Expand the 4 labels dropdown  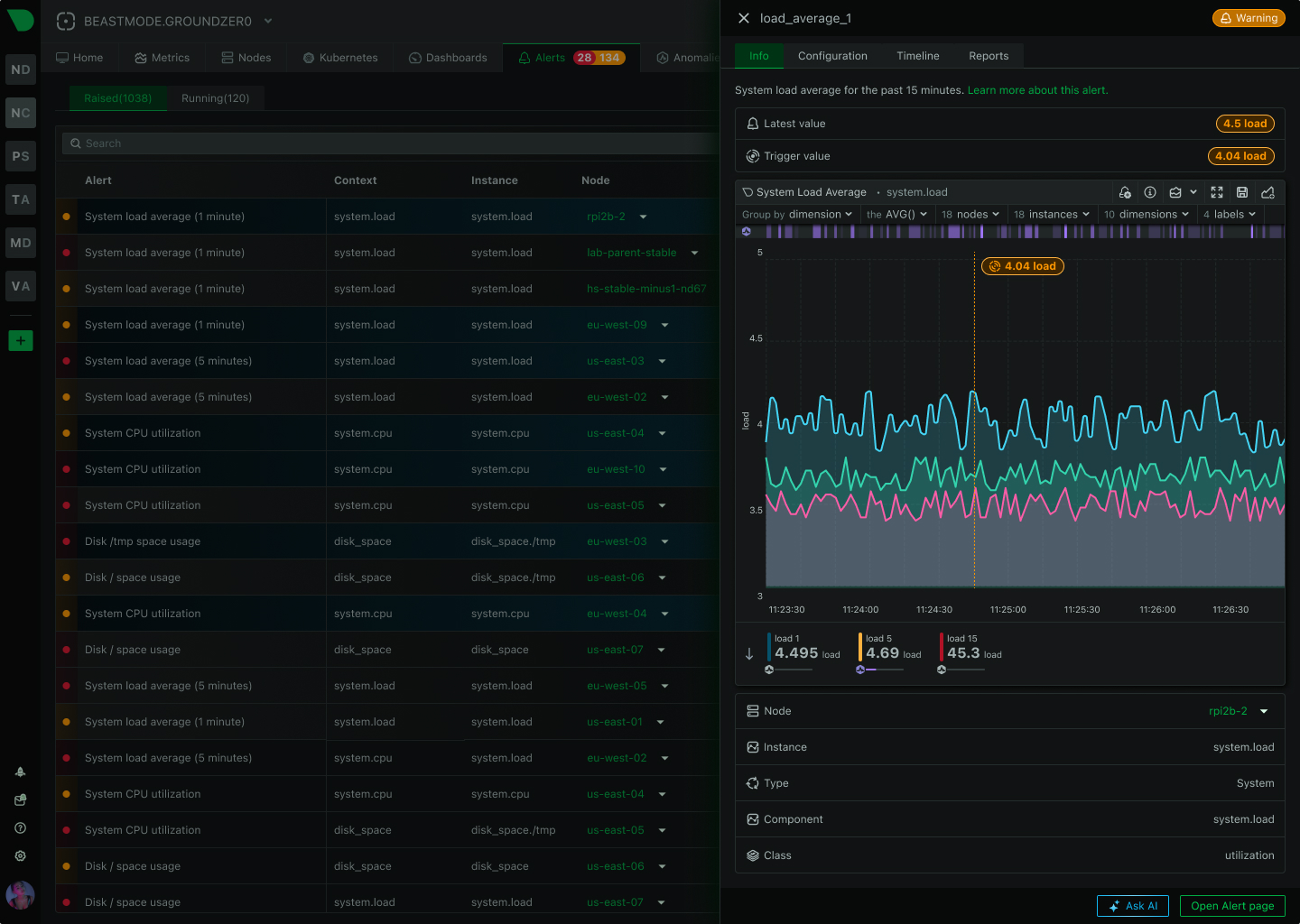[1230, 215]
